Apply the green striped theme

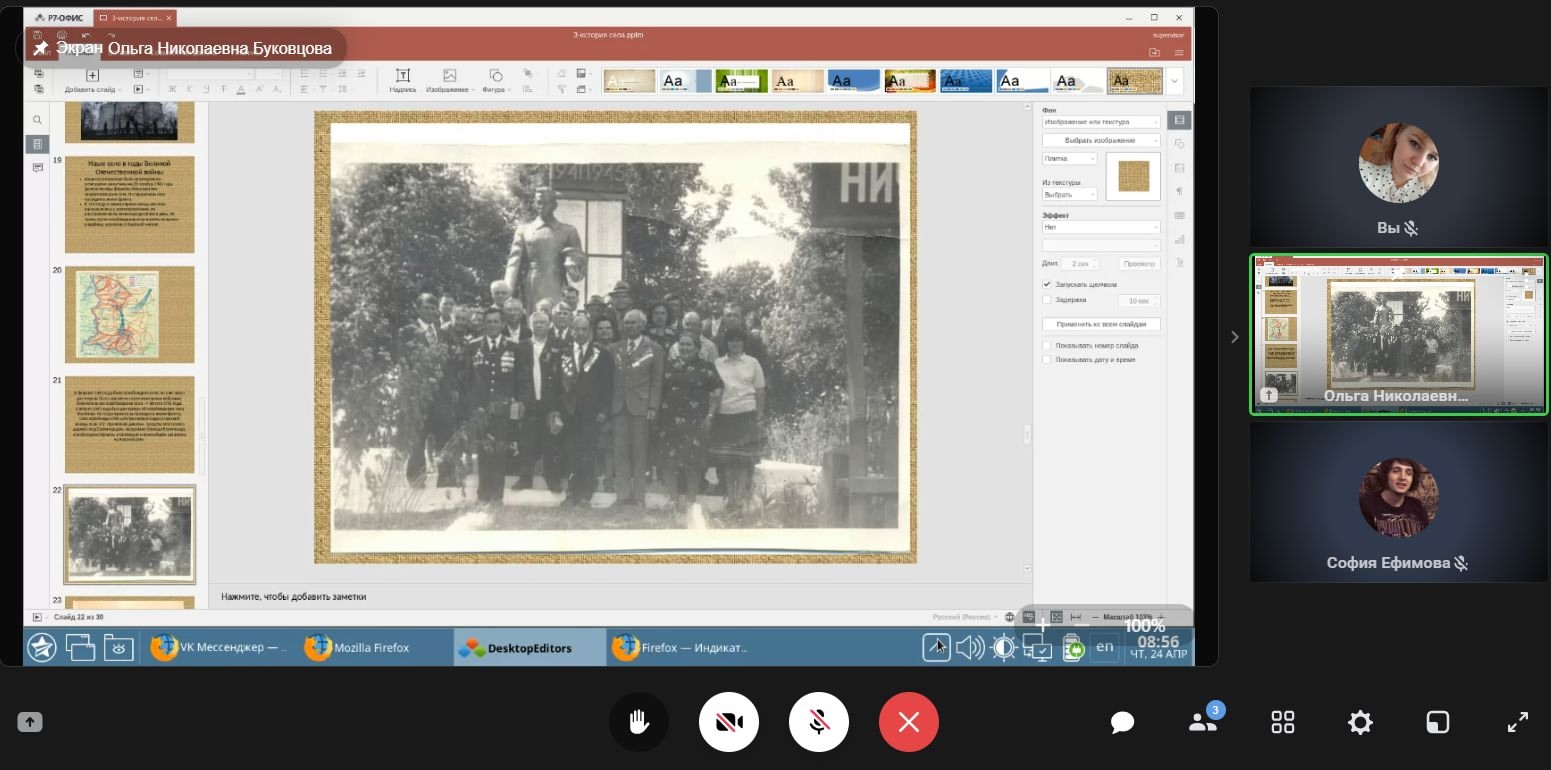coord(741,81)
